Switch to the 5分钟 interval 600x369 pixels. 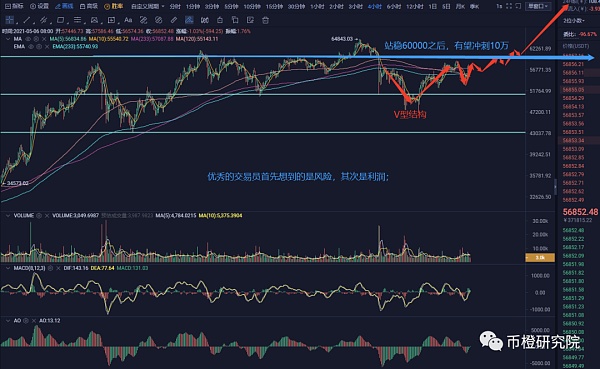click(231, 7)
